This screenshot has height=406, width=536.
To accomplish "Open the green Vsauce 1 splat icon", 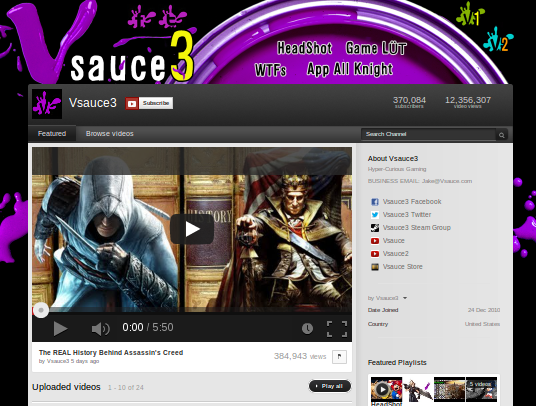I will [470, 14].
